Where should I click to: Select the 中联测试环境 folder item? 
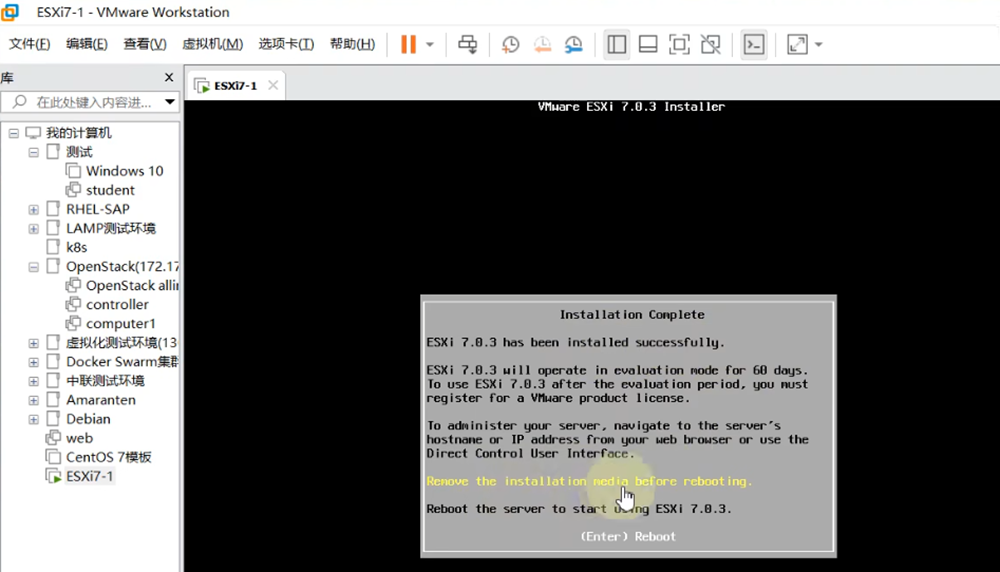tap(105, 381)
